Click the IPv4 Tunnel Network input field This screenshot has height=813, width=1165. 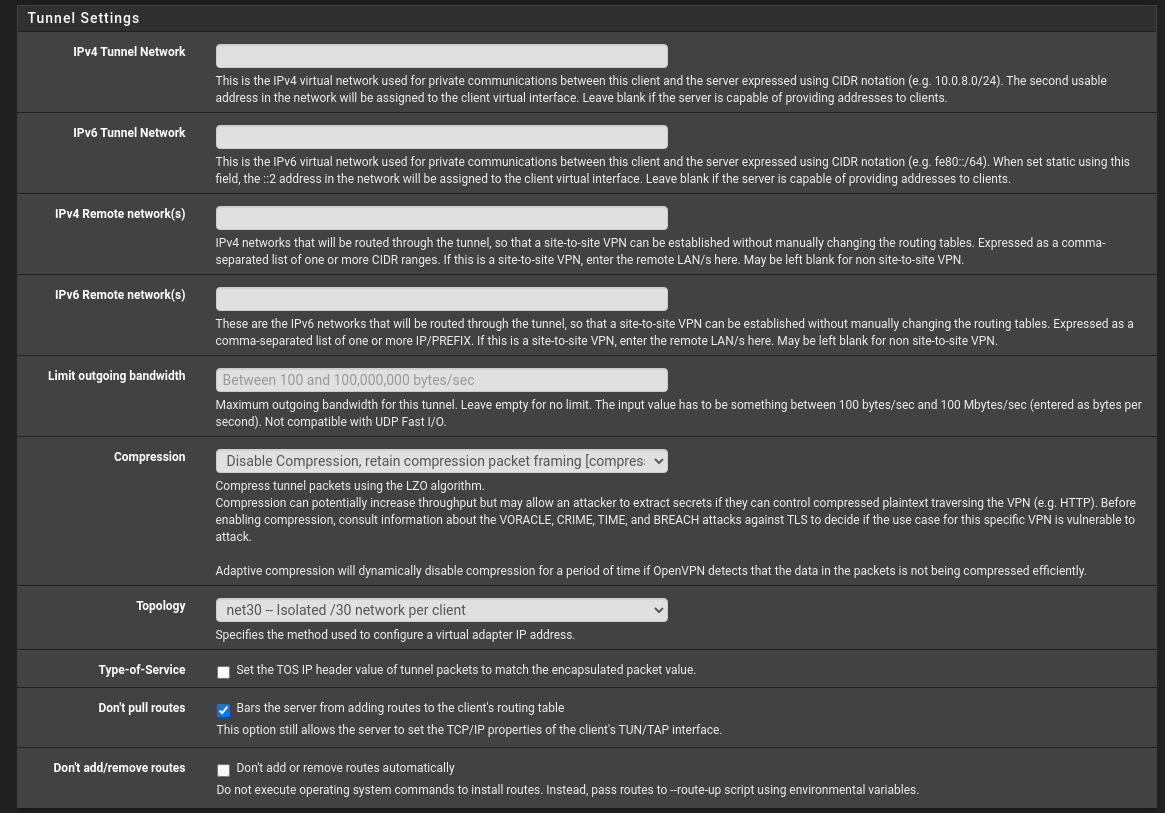441,56
